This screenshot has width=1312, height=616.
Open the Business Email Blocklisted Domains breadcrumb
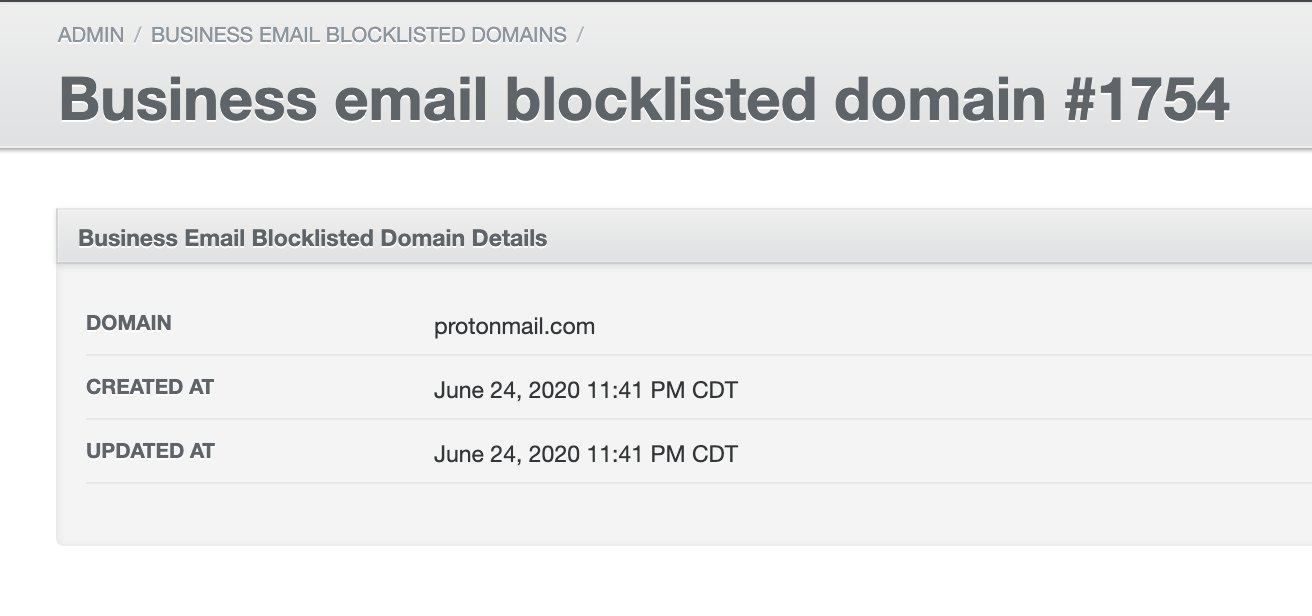pyautogui.click(x=358, y=35)
